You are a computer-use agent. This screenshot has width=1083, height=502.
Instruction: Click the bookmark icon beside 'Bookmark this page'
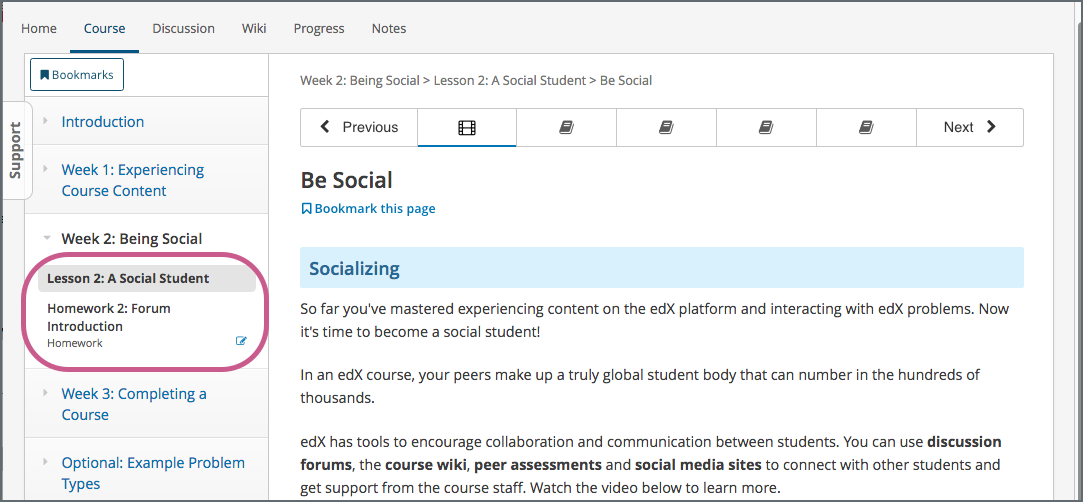tap(307, 209)
